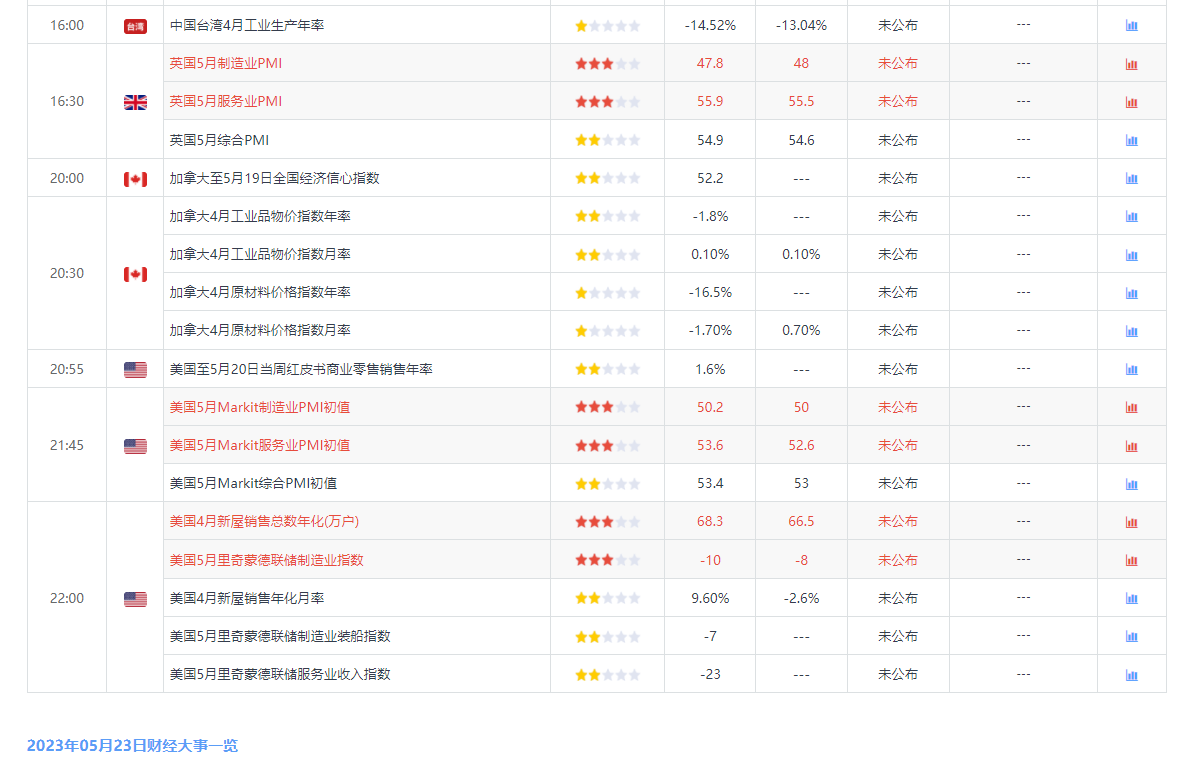
Task: Open chart icon for 英国5月制造业PMI
Action: coord(1131,64)
